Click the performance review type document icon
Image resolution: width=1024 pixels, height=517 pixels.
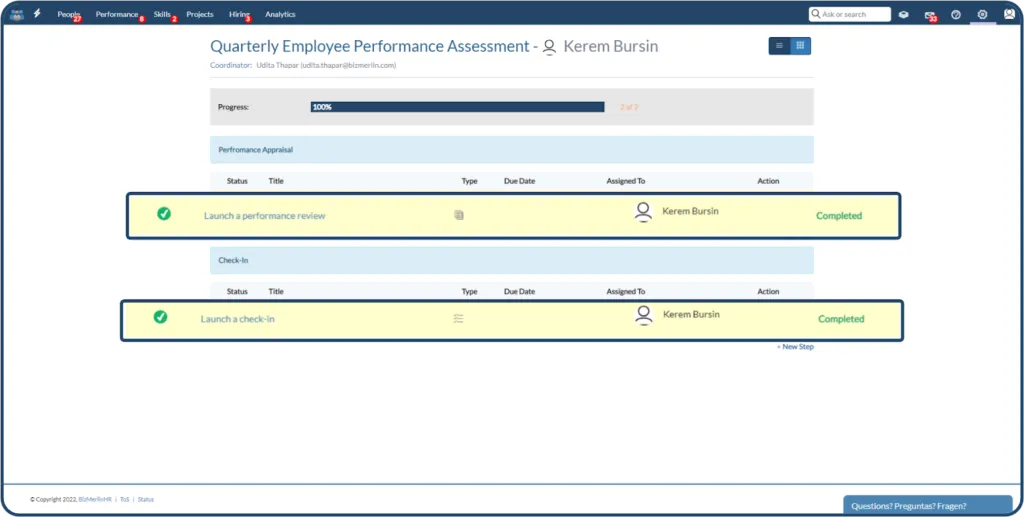tap(459, 215)
